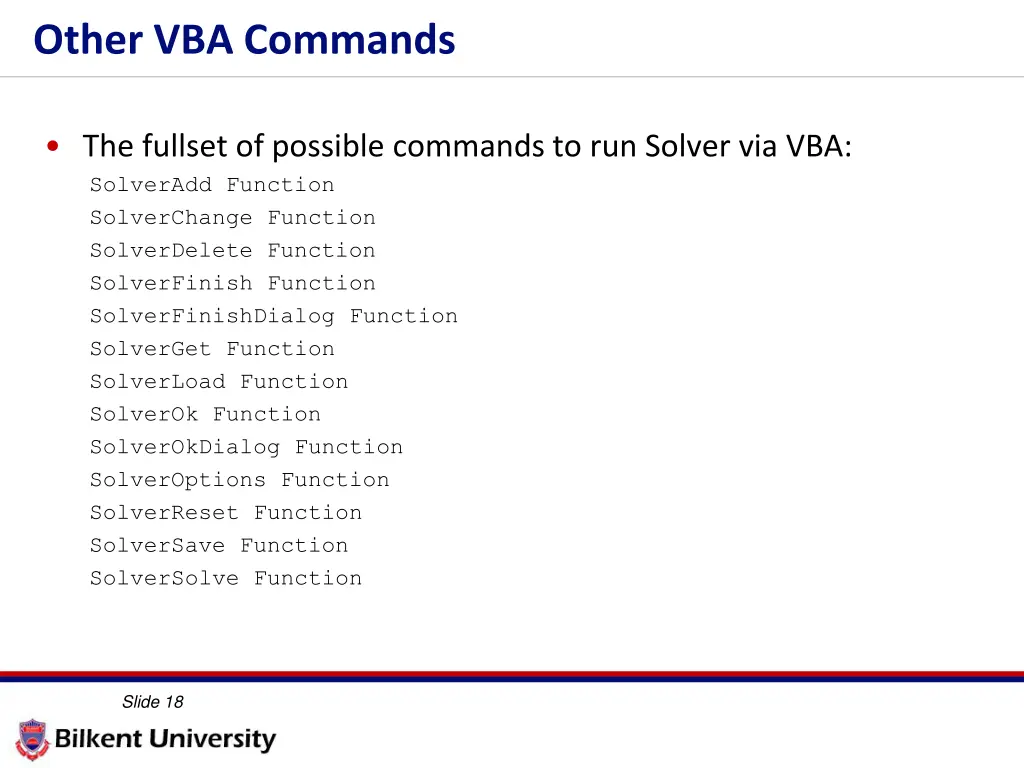Click the "Bilkent University" text in footer
This screenshot has height=768, width=1024.
click(165, 740)
